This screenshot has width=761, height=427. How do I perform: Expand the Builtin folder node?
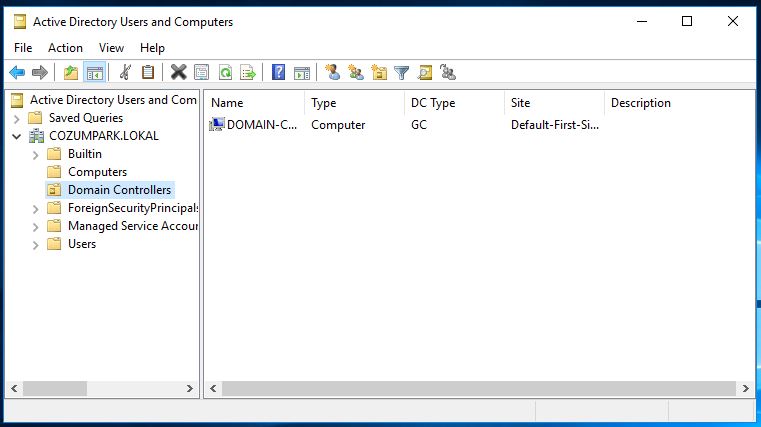(35, 154)
